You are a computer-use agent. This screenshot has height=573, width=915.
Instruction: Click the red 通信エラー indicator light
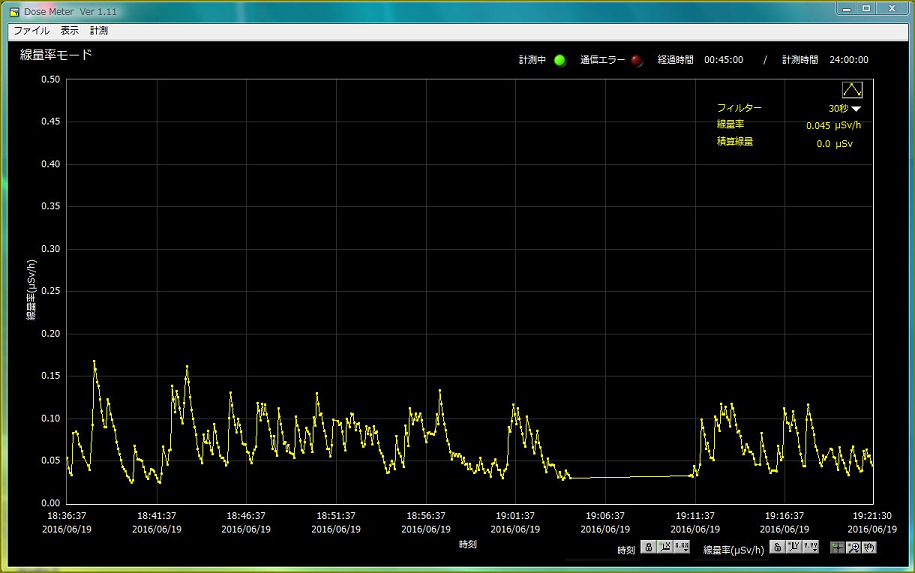point(637,60)
